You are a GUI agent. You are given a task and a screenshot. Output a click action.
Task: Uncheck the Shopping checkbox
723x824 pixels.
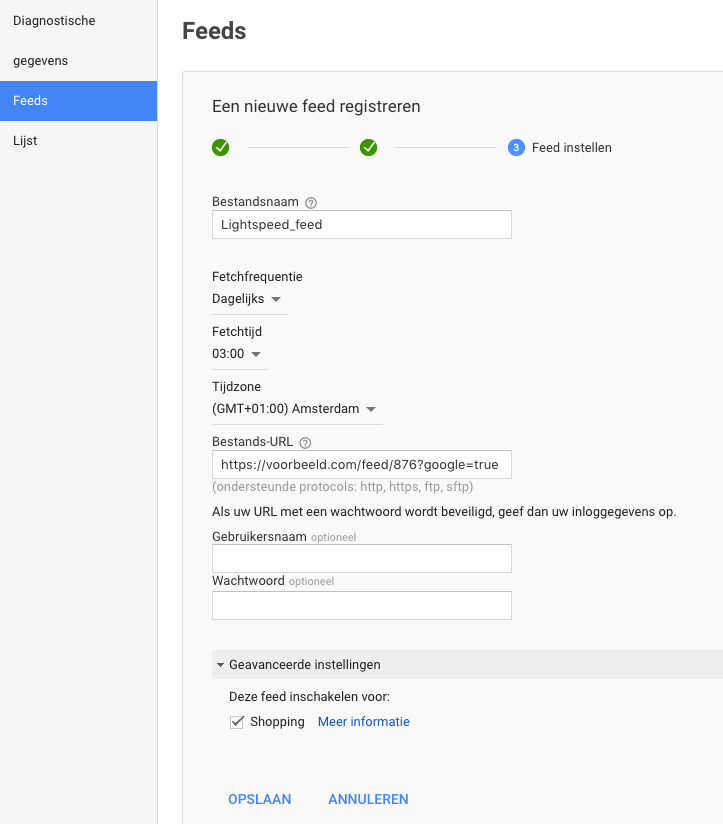coord(237,722)
